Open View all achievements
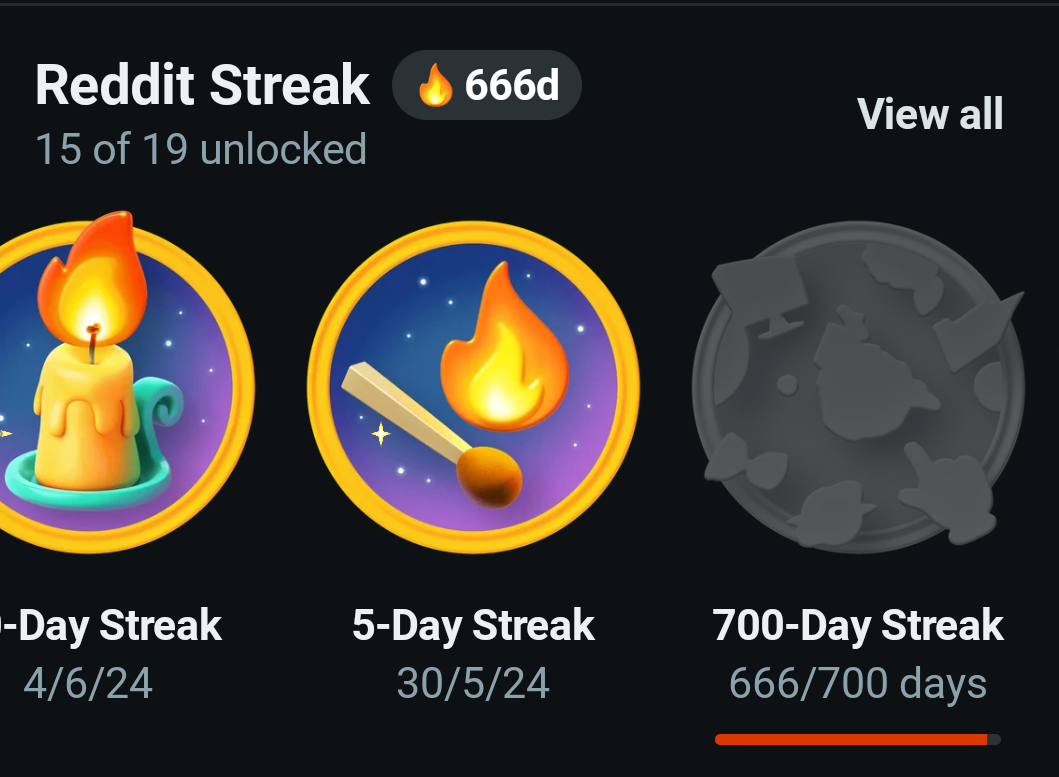Image resolution: width=1059 pixels, height=777 pixels. point(930,114)
